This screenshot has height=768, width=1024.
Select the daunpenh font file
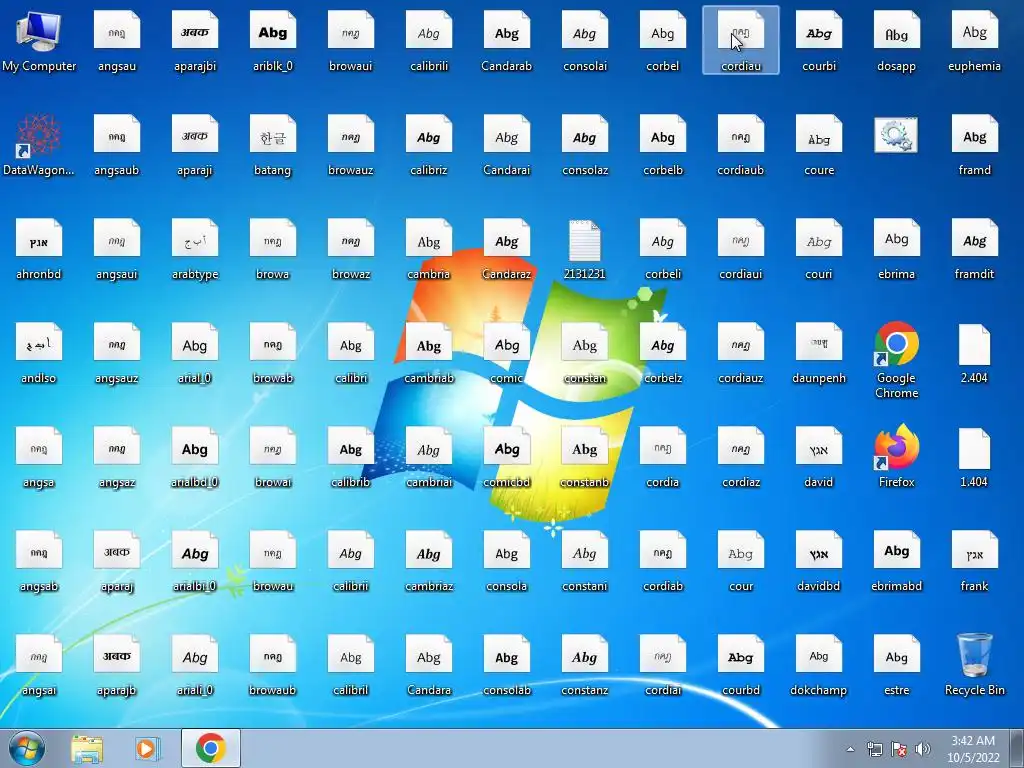coord(818,353)
